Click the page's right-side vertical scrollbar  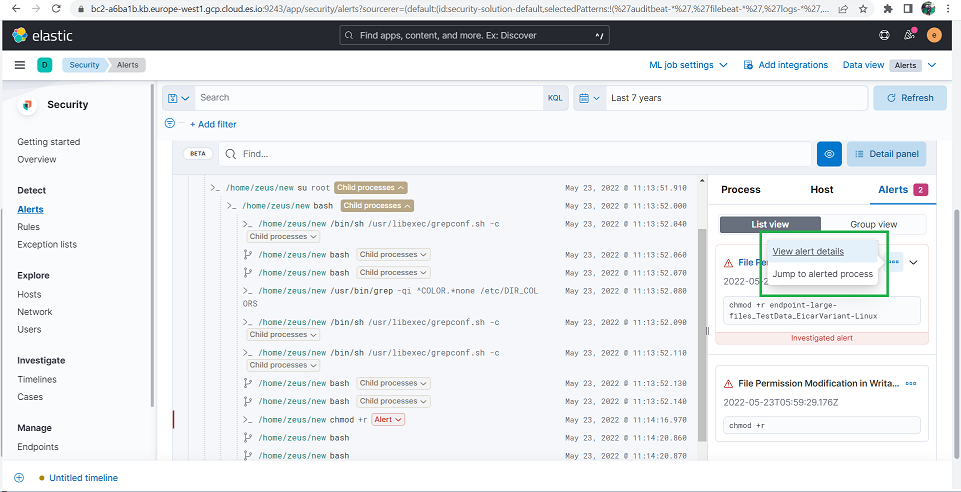tap(957, 334)
